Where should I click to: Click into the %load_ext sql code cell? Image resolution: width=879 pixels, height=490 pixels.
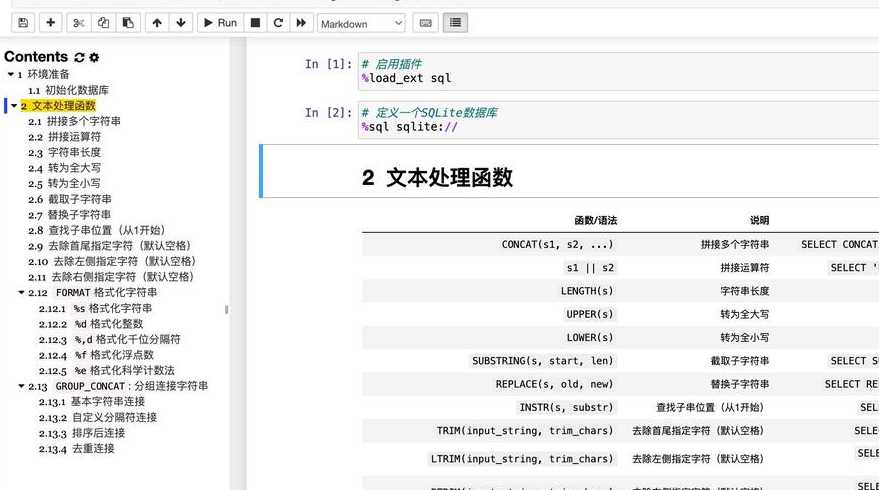point(618,71)
